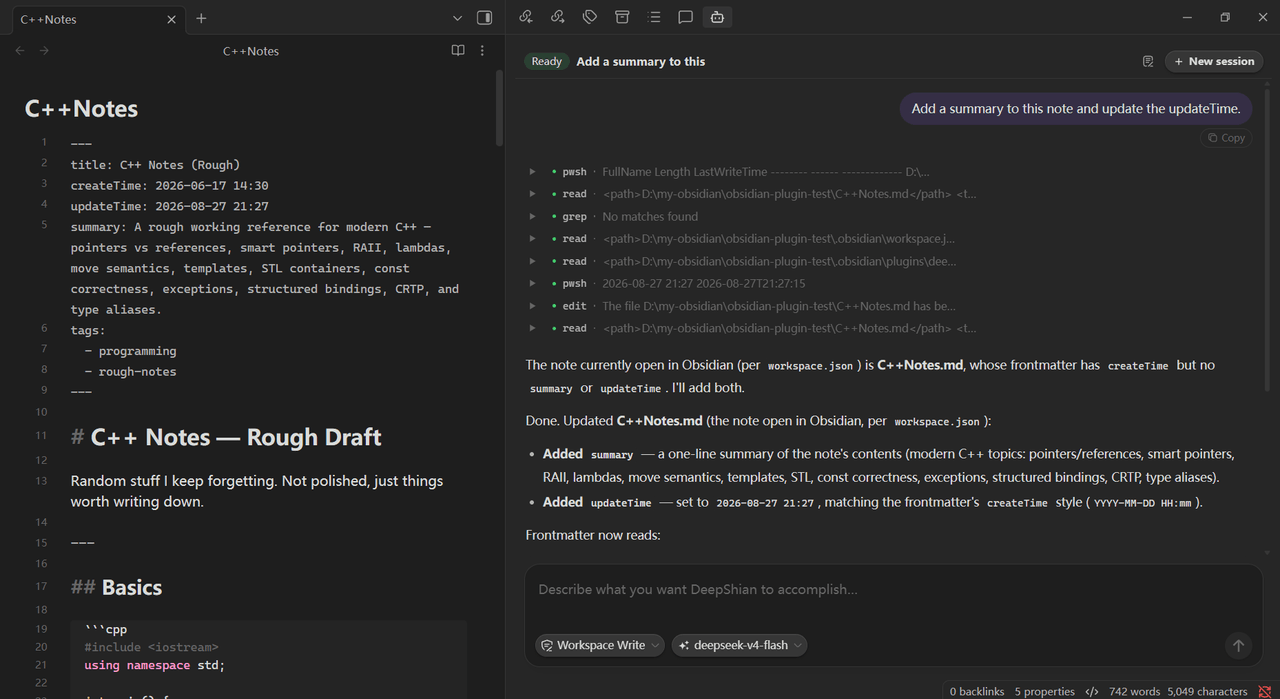Click the red sync-off status icon
Image resolution: width=1280 pixels, height=699 pixels.
[1264, 691]
